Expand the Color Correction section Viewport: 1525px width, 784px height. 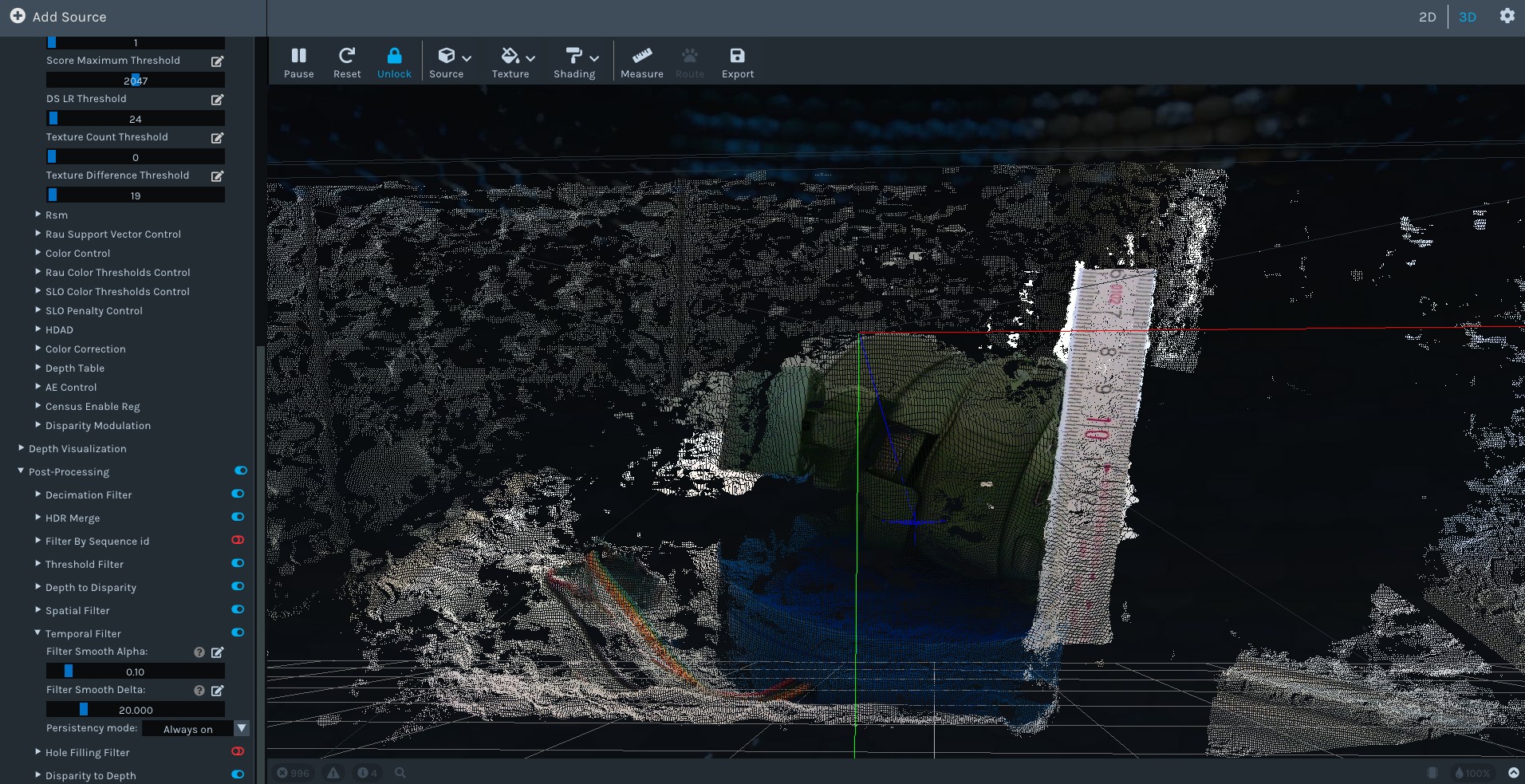point(85,349)
